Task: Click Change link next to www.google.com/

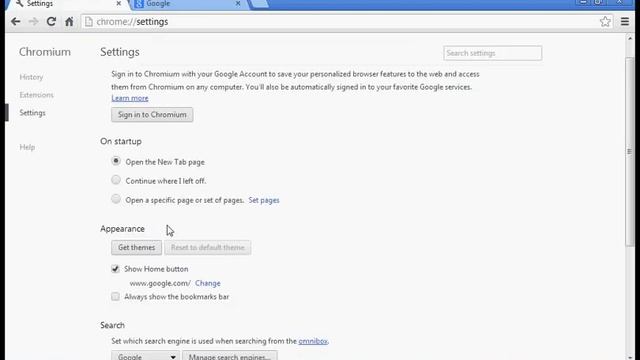Action: coord(207,283)
